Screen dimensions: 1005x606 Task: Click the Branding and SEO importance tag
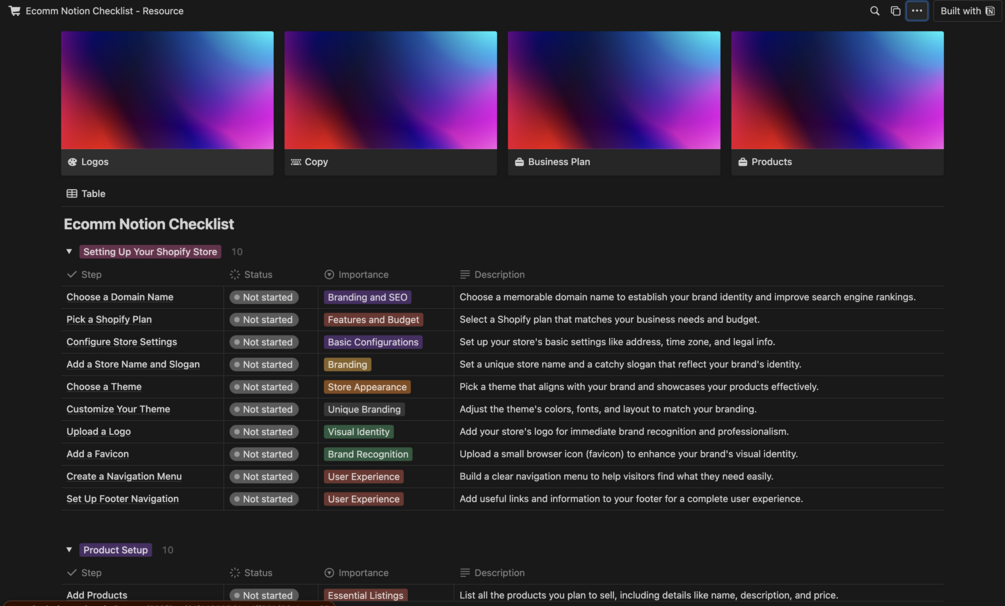click(367, 297)
